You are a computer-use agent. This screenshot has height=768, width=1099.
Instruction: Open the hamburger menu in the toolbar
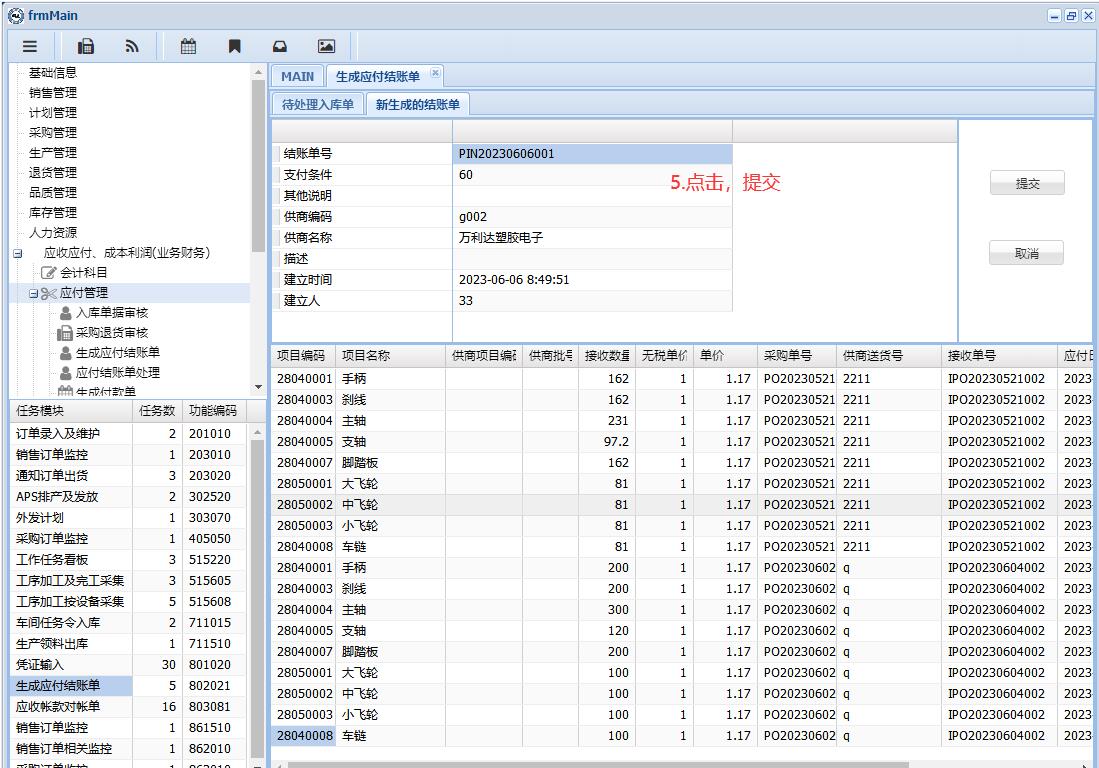(x=29, y=46)
